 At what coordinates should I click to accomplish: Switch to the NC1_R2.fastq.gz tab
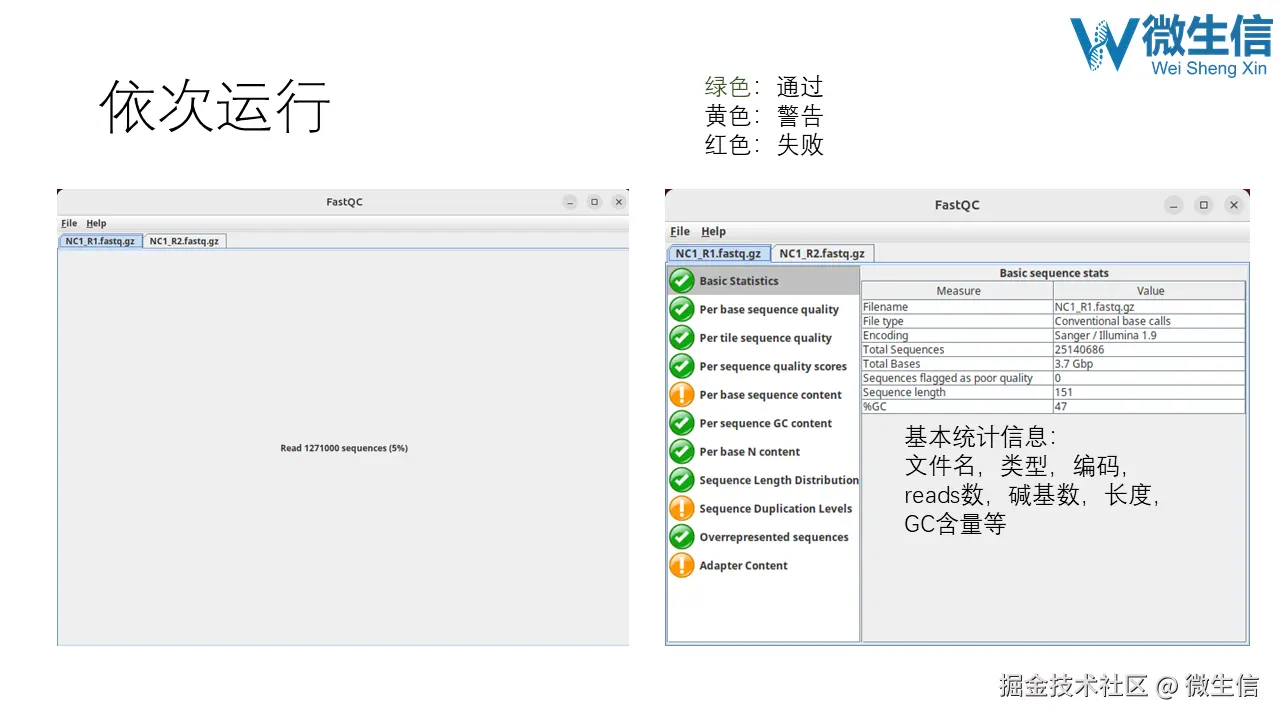(185, 240)
